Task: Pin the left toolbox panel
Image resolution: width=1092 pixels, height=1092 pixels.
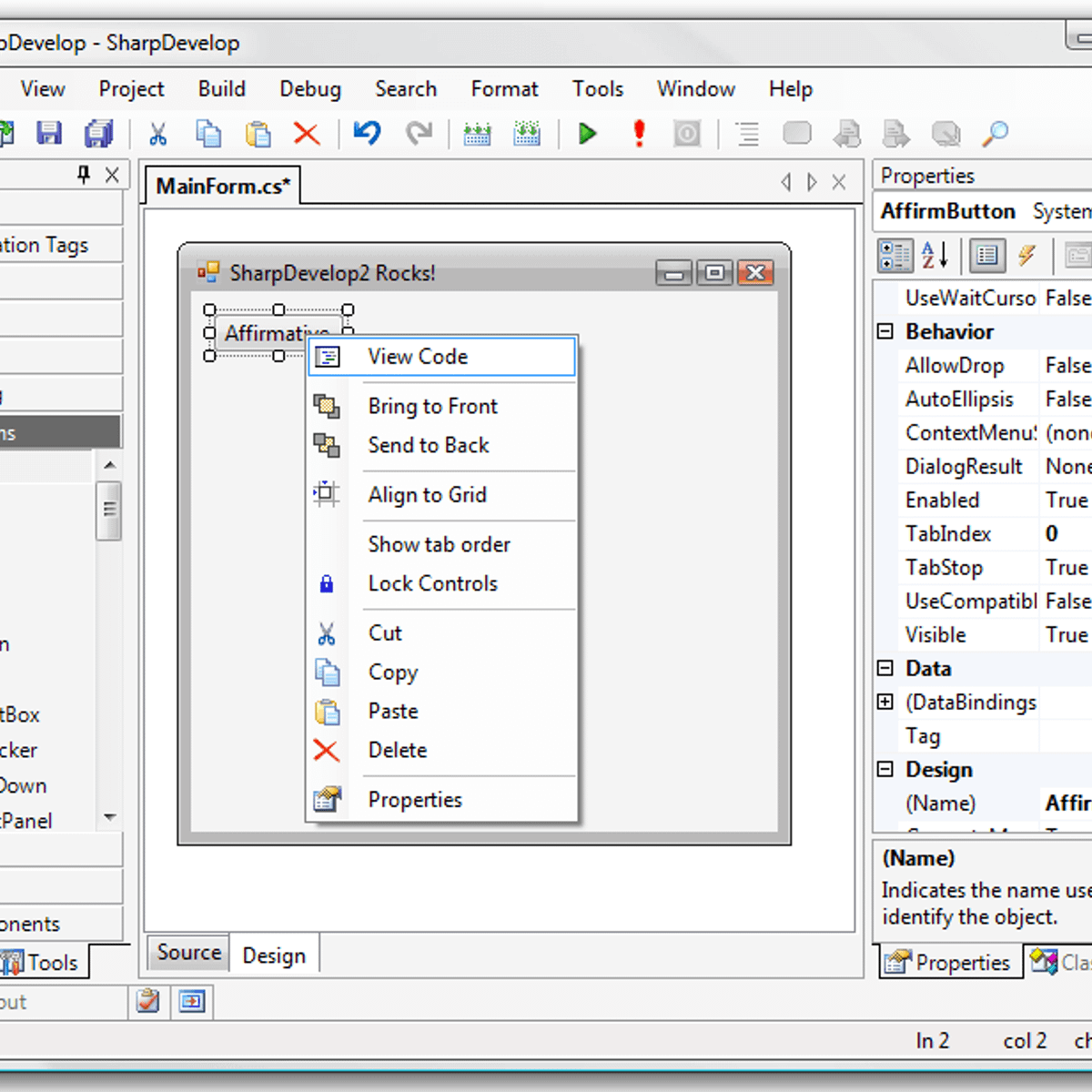Action: pyautogui.click(x=84, y=174)
